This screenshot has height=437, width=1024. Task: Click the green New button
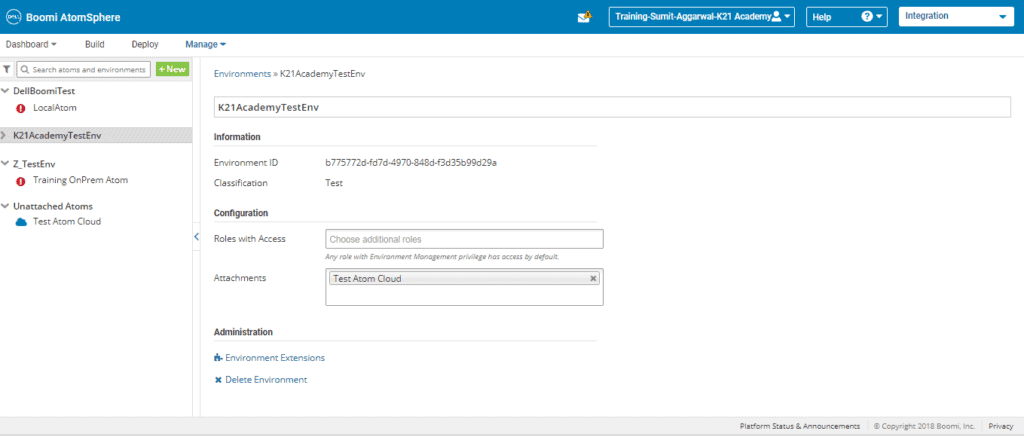172,69
